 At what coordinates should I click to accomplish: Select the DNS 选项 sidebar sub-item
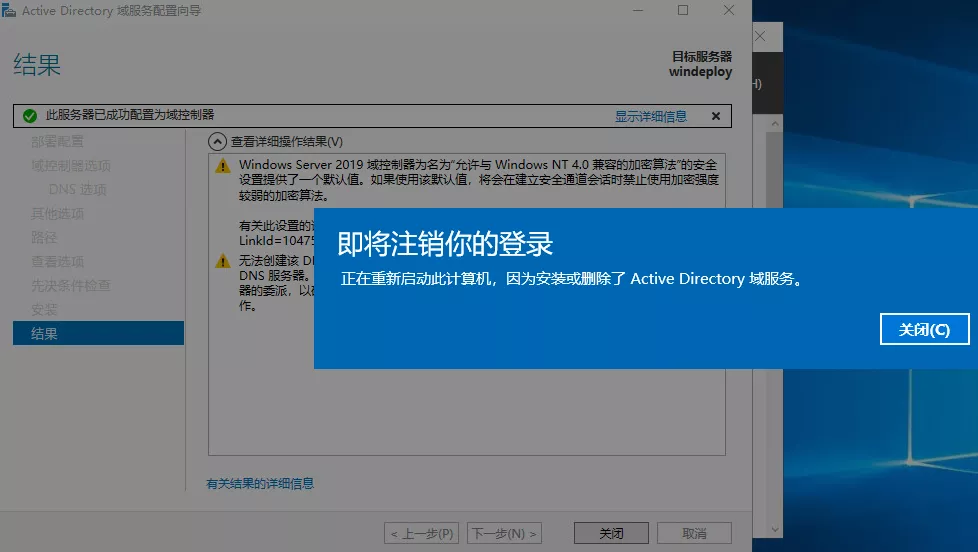point(78,190)
